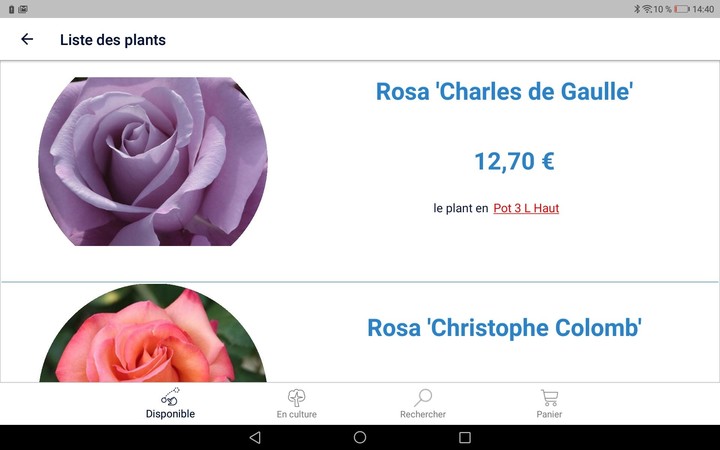720x450 pixels.
Task: Tap the Liste des plants header title
Action: (x=113, y=40)
